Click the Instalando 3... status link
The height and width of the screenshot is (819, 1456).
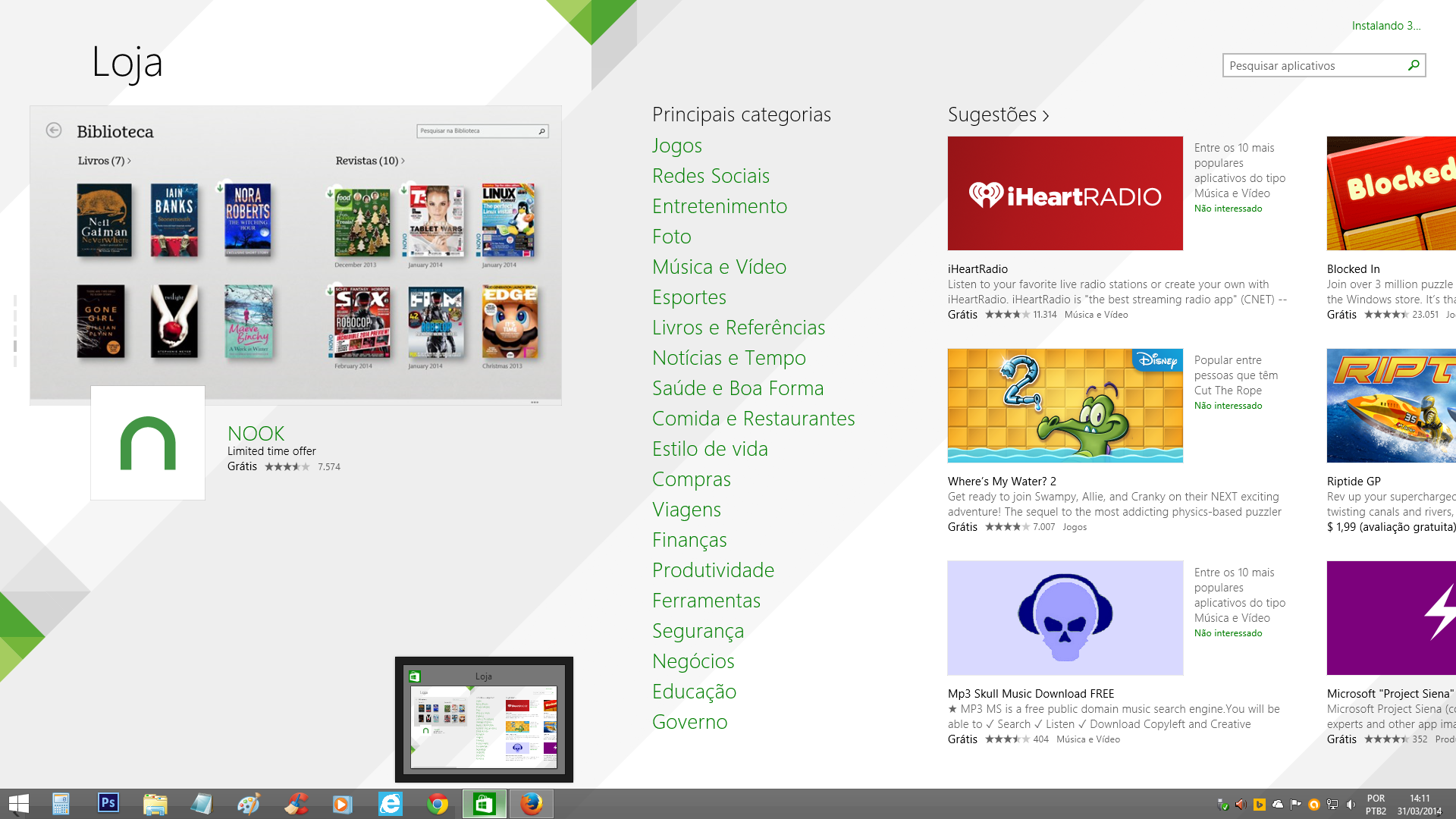click(x=1385, y=26)
